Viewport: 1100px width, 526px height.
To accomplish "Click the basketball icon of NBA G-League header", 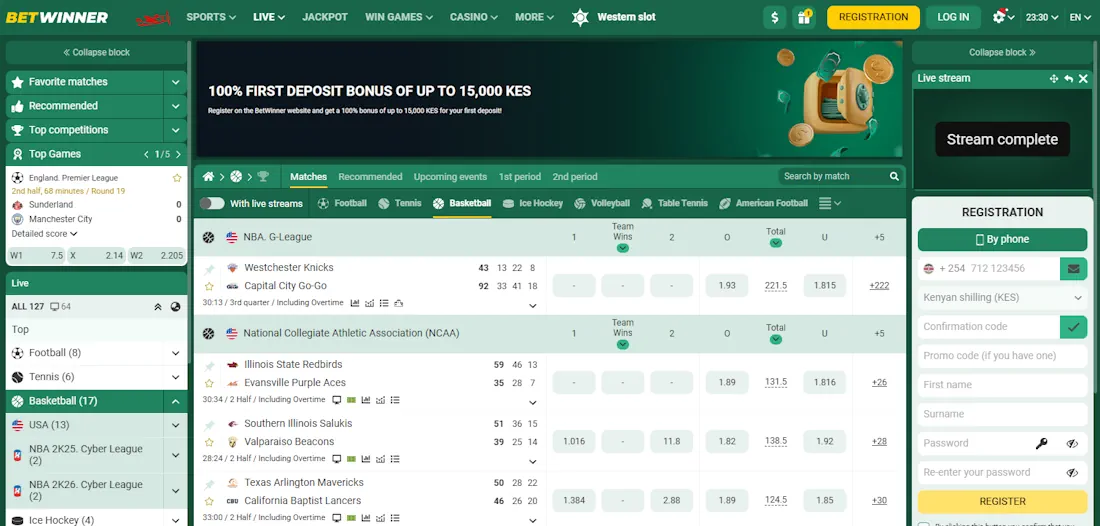I will 208,238.
